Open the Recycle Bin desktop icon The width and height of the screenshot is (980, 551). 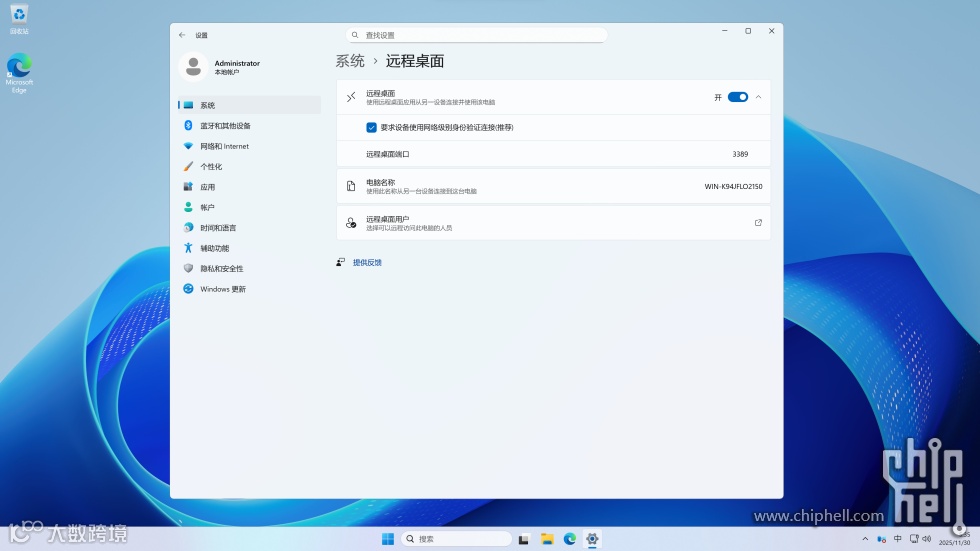(x=19, y=19)
